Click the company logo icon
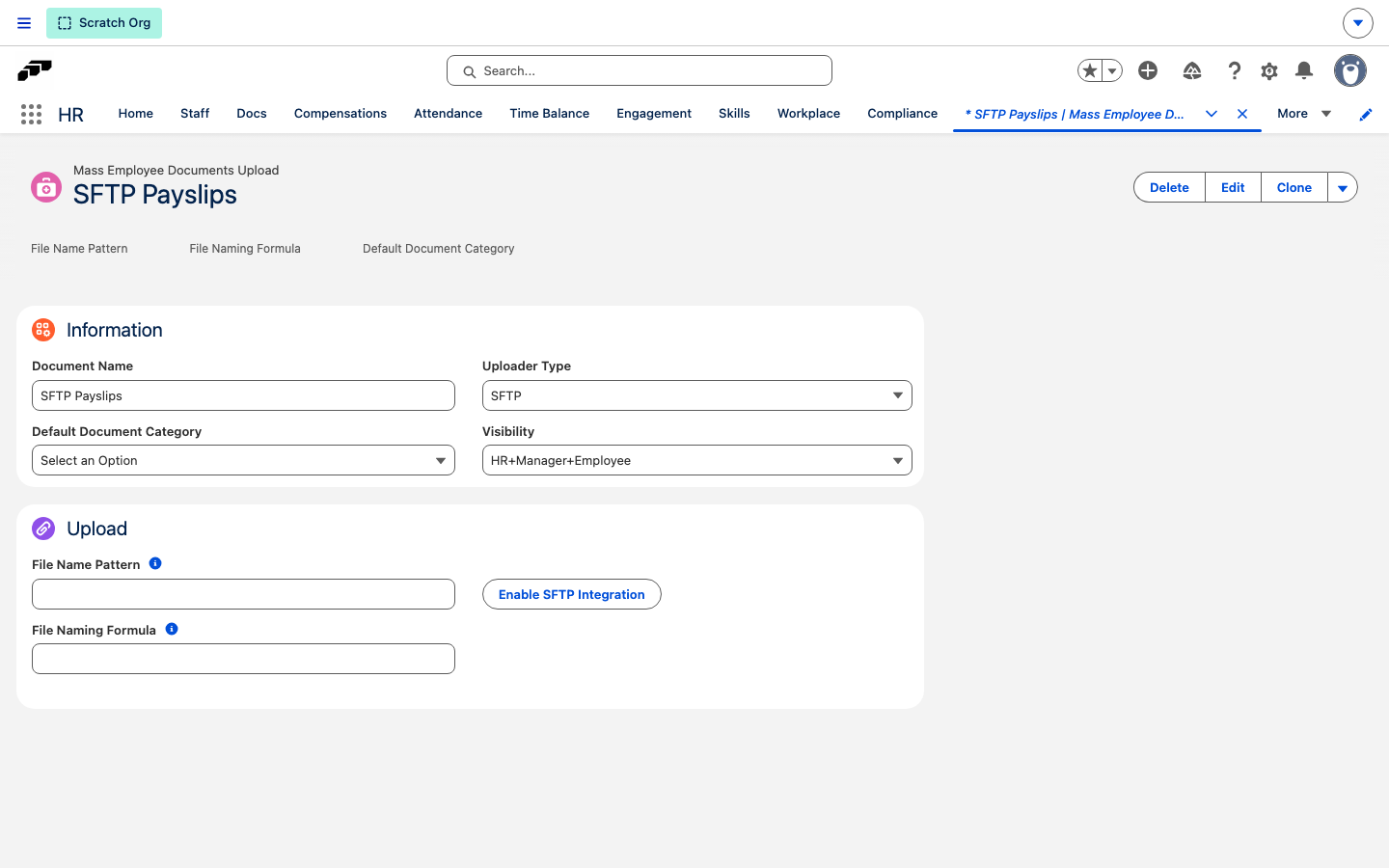 point(35,70)
